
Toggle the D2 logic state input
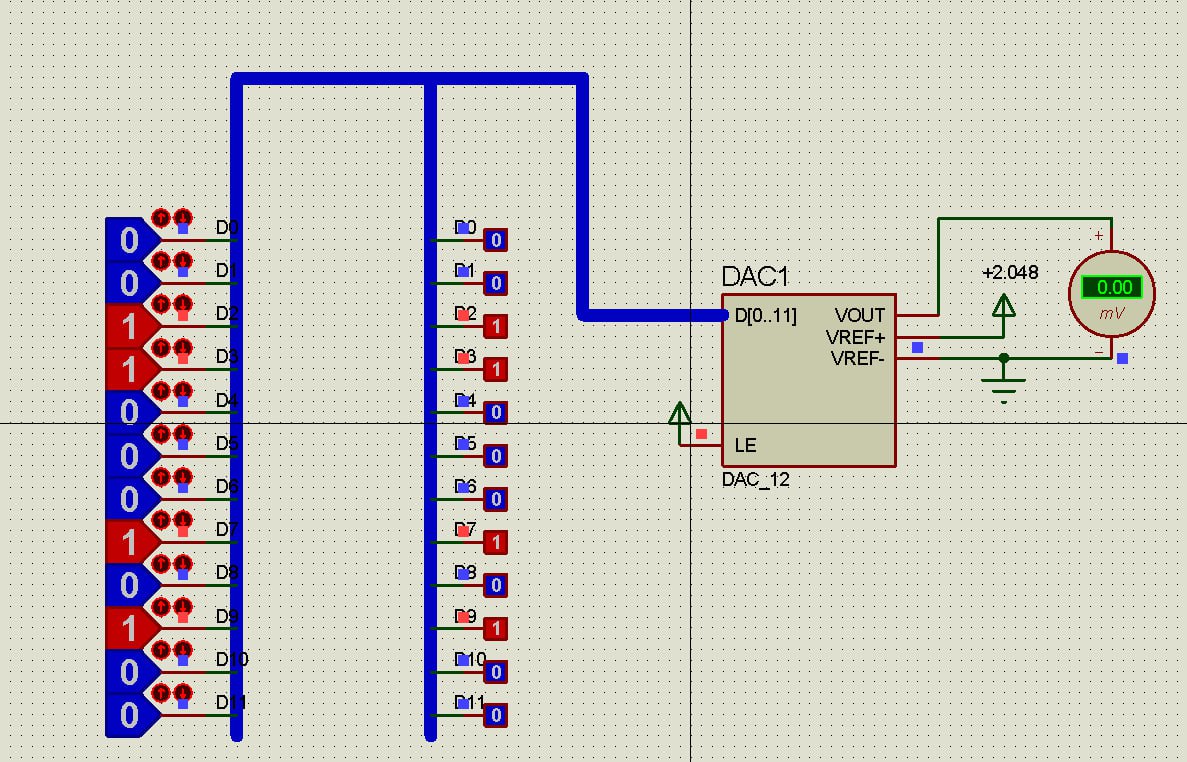[x=132, y=326]
